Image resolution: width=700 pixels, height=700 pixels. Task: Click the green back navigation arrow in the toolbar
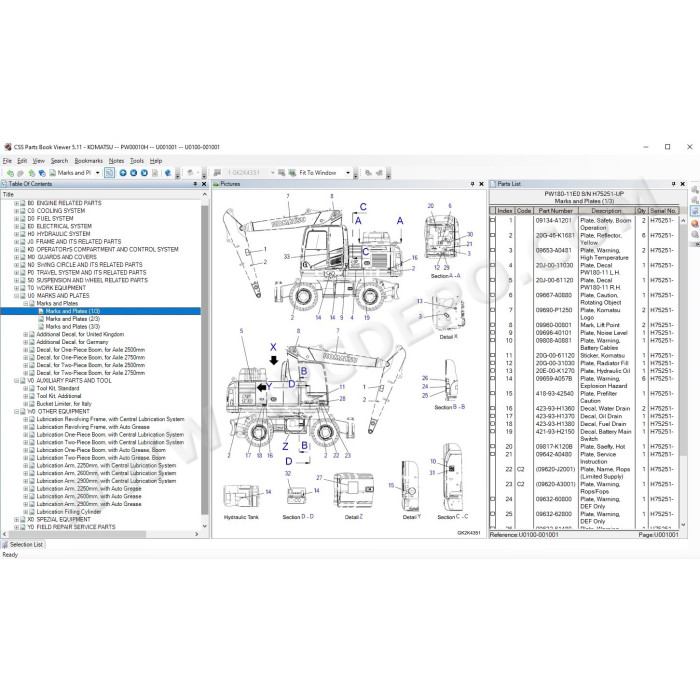[10, 173]
